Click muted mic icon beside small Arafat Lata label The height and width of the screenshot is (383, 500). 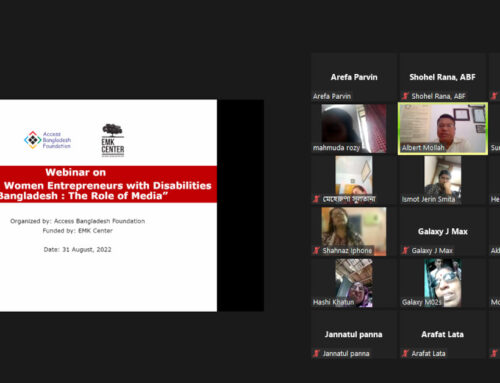coord(405,353)
